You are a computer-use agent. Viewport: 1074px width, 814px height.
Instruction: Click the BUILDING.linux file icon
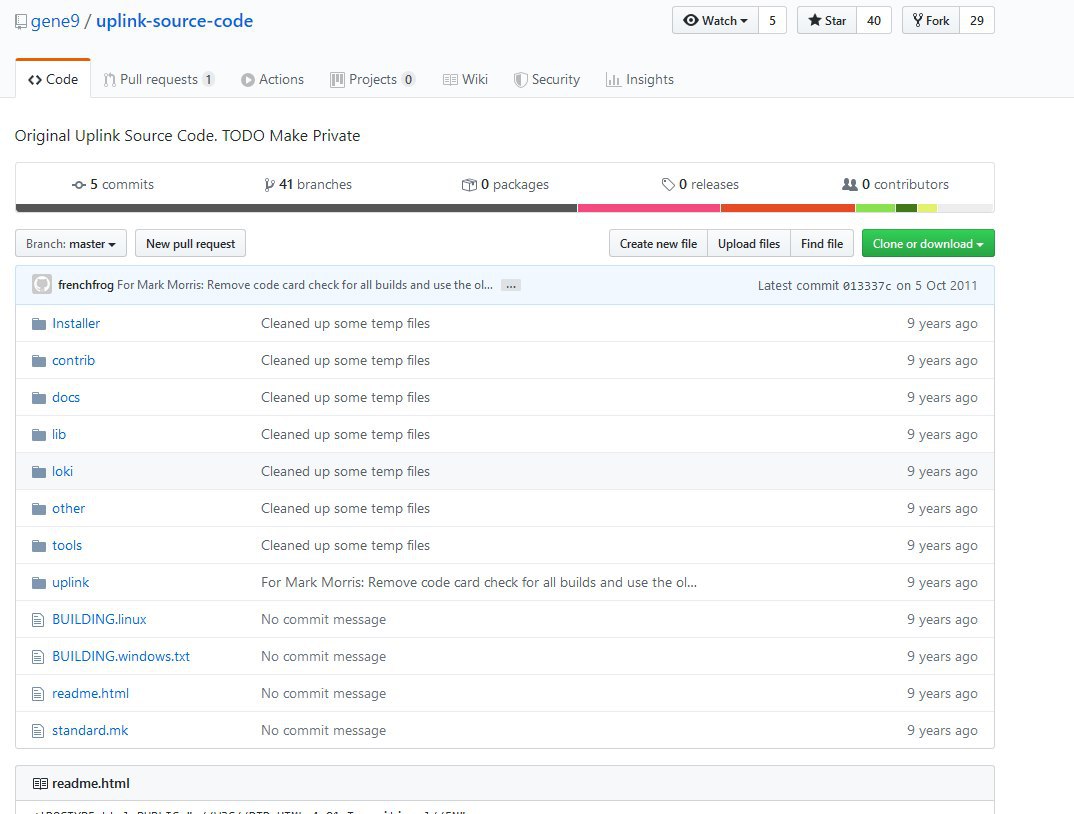pyautogui.click(x=38, y=620)
